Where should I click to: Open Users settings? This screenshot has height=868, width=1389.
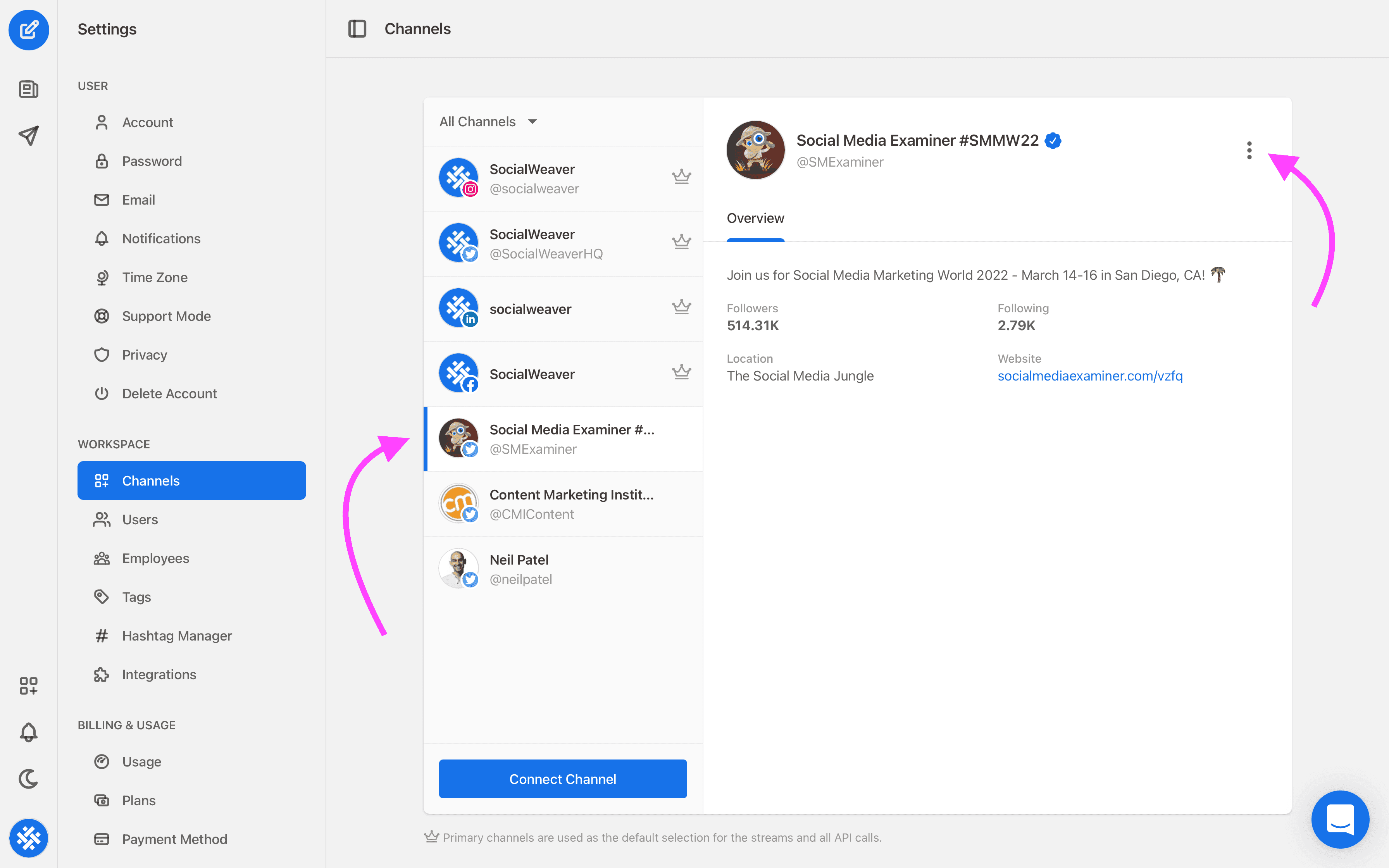click(x=192, y=519)
